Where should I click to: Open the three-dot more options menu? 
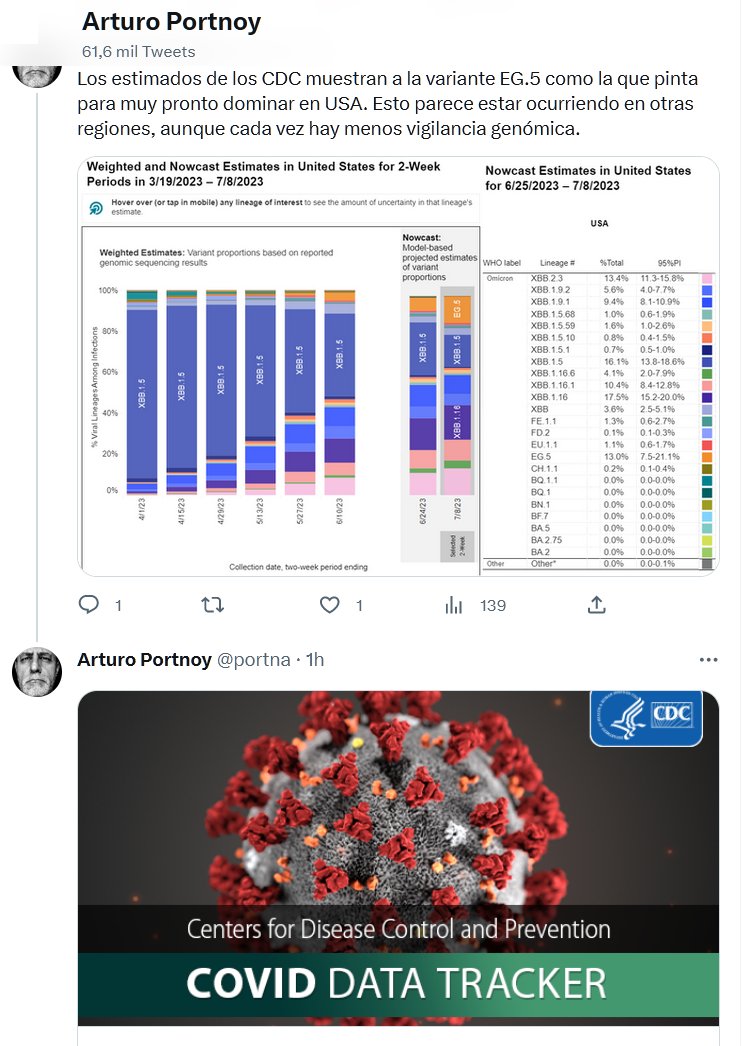[x=708, y=660]
